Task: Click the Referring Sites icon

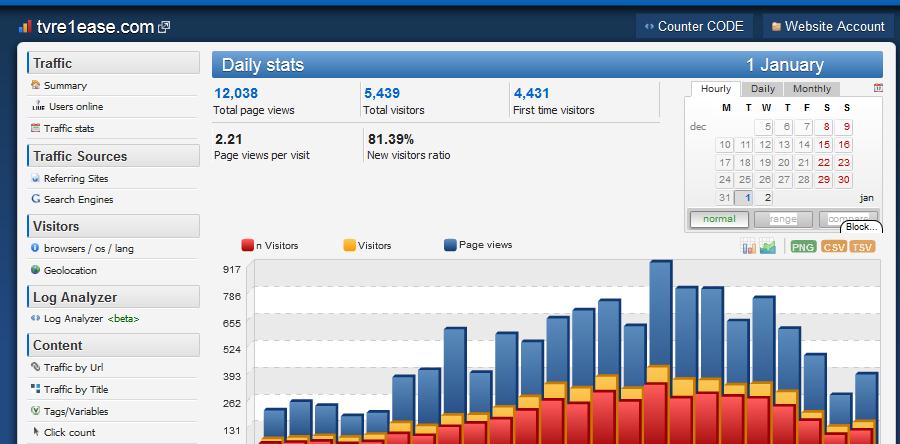Action: click(x=36, y=178)
